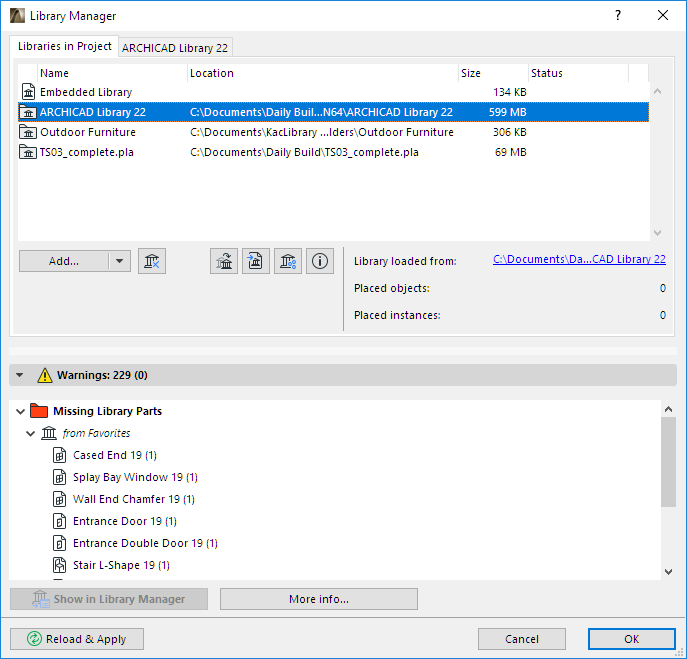The height and width of the screenshot is (659, 687).
Task: Click the OK button
Action: 631,639
